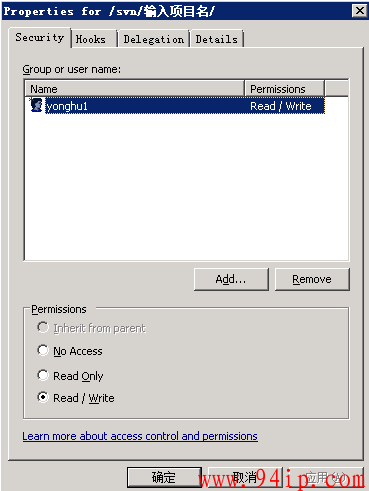Image resolution: width=369 pixels, height=491 pixels.
Task: Confirm with the 确定 button
Action: 164,477
